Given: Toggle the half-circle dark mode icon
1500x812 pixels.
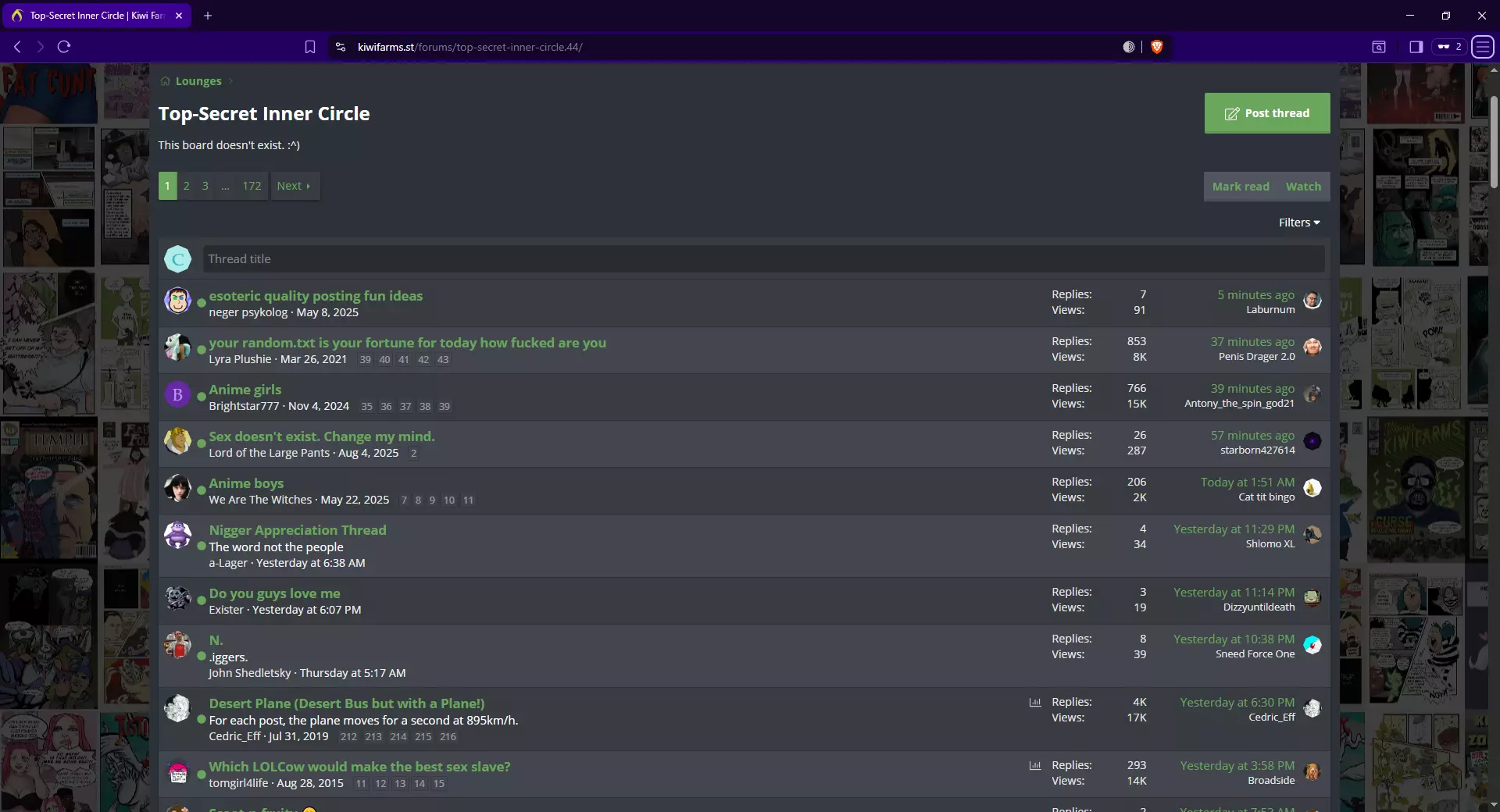Looking at the screenshot, I should (x=1129, y=47).
